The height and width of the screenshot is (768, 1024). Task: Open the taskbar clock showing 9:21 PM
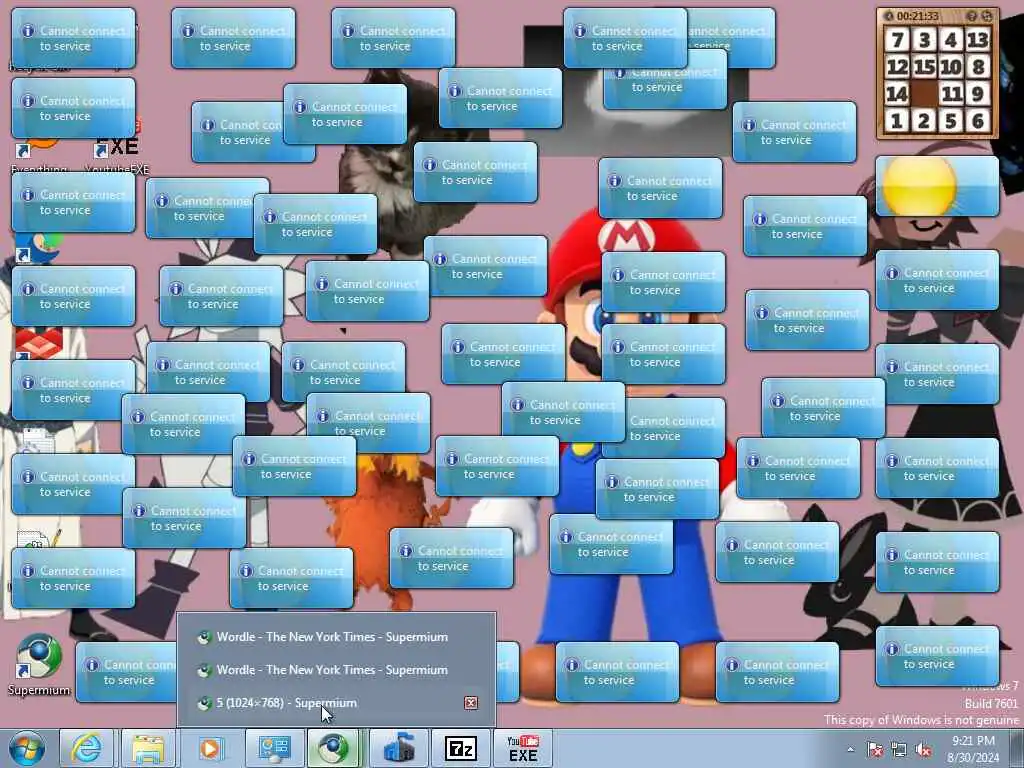973,749
